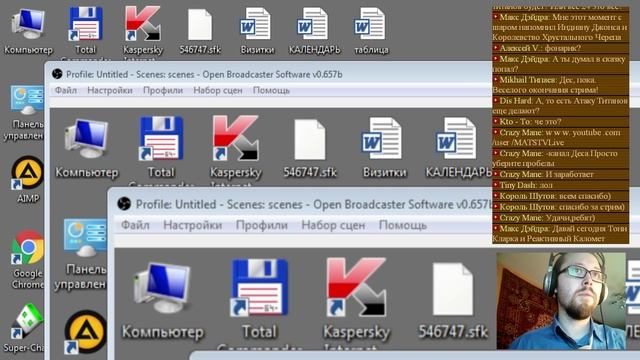Viewport: 640px width, 360px height.
Task: Click the Crazy Mane chat message with the youtube link
Action: tap(560, 138)
